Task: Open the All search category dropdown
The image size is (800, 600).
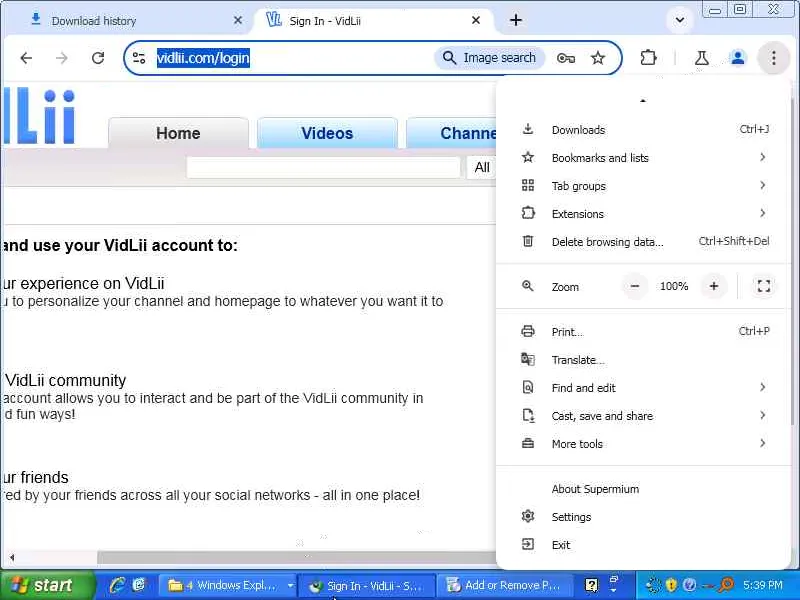Action: coord(481,167)
